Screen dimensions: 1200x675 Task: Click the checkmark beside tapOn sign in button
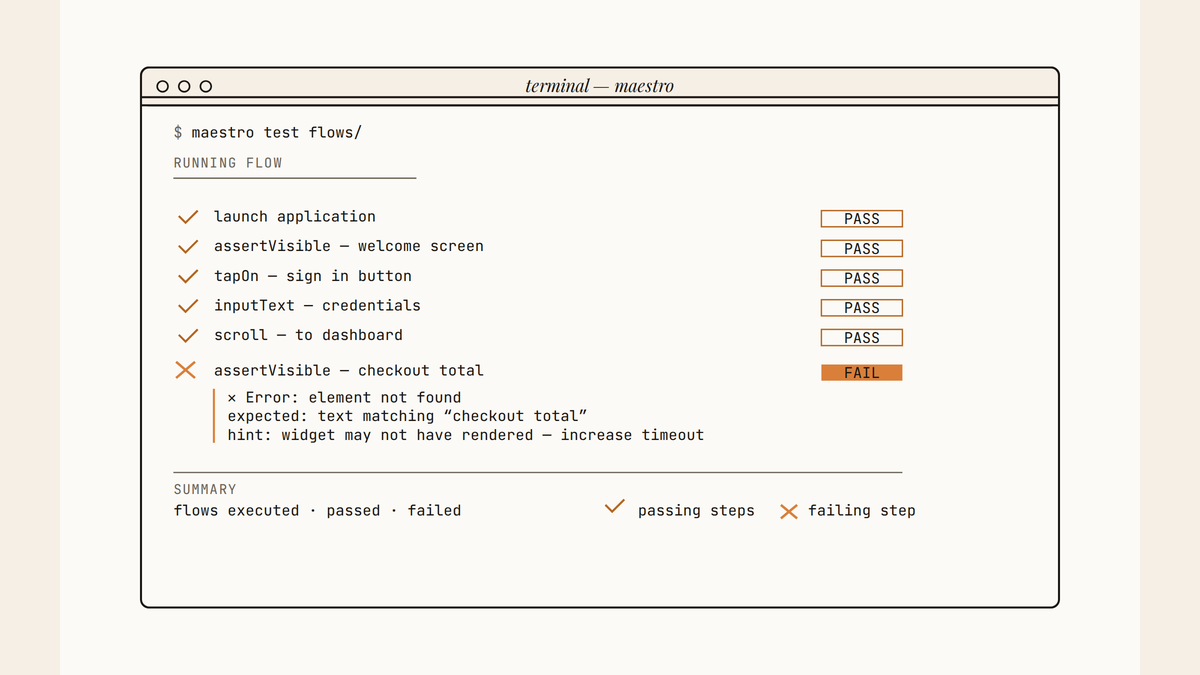187,276
